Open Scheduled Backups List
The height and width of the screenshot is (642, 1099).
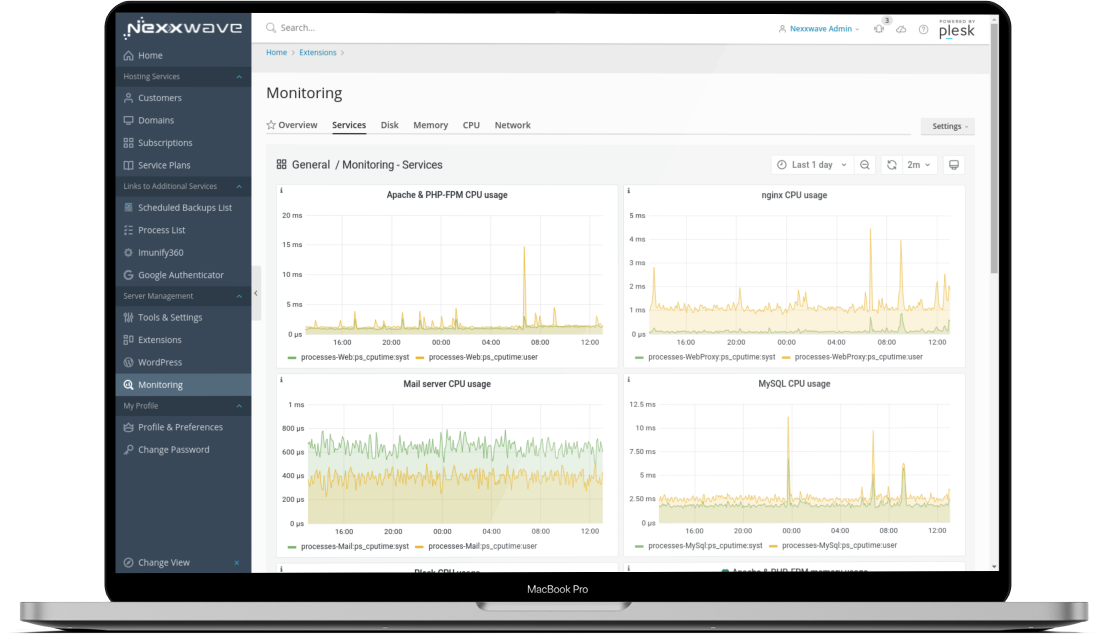click(183, 207)
